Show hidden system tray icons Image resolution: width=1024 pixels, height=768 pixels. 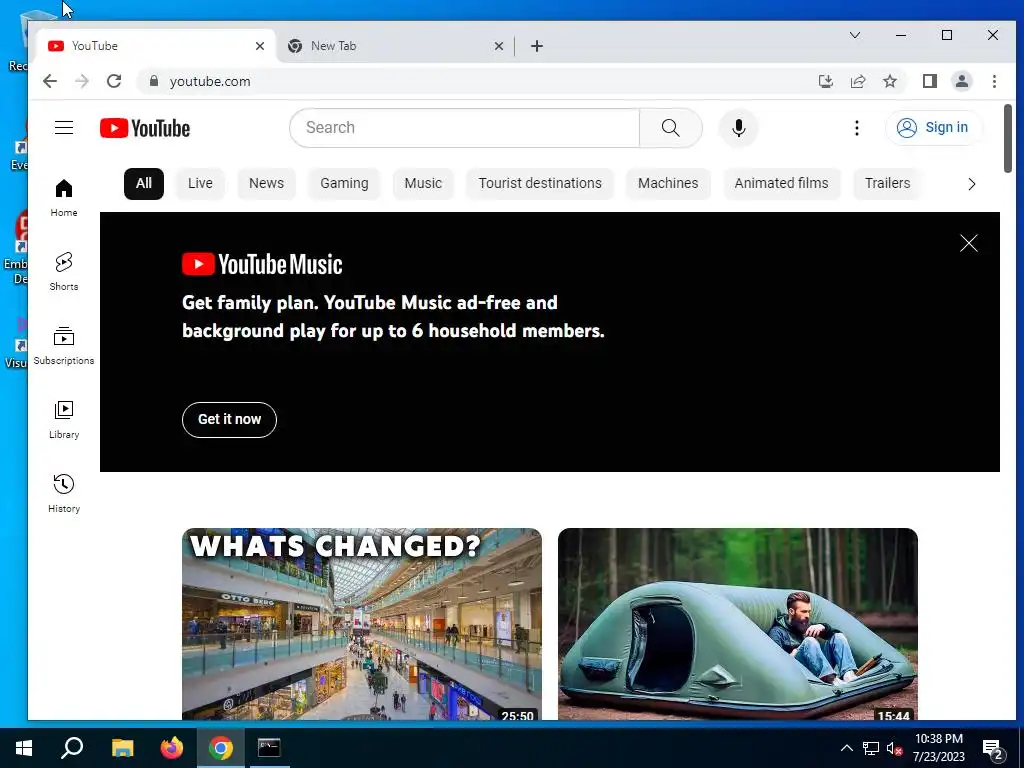point(846,748)
